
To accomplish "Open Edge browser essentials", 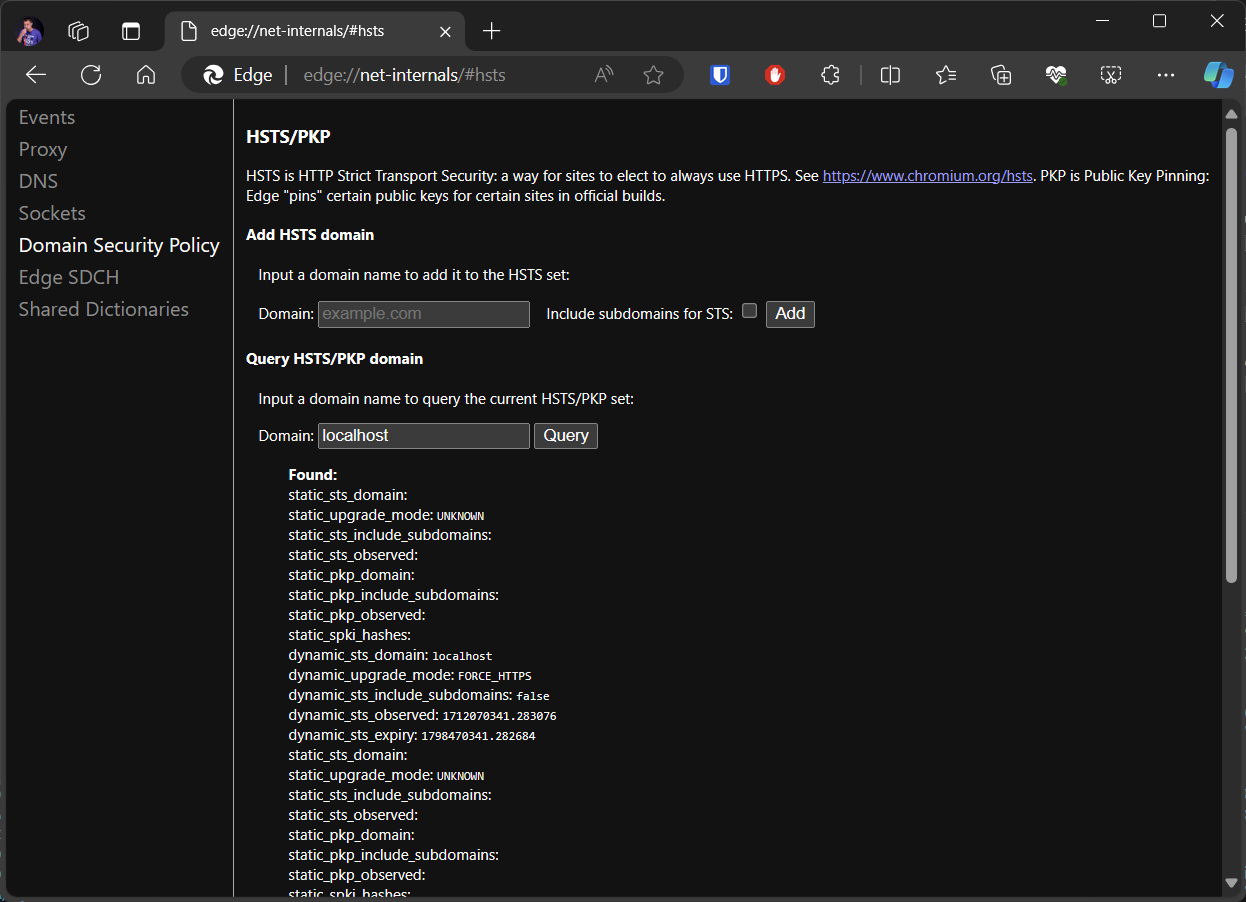I will tap(1055, 74).
